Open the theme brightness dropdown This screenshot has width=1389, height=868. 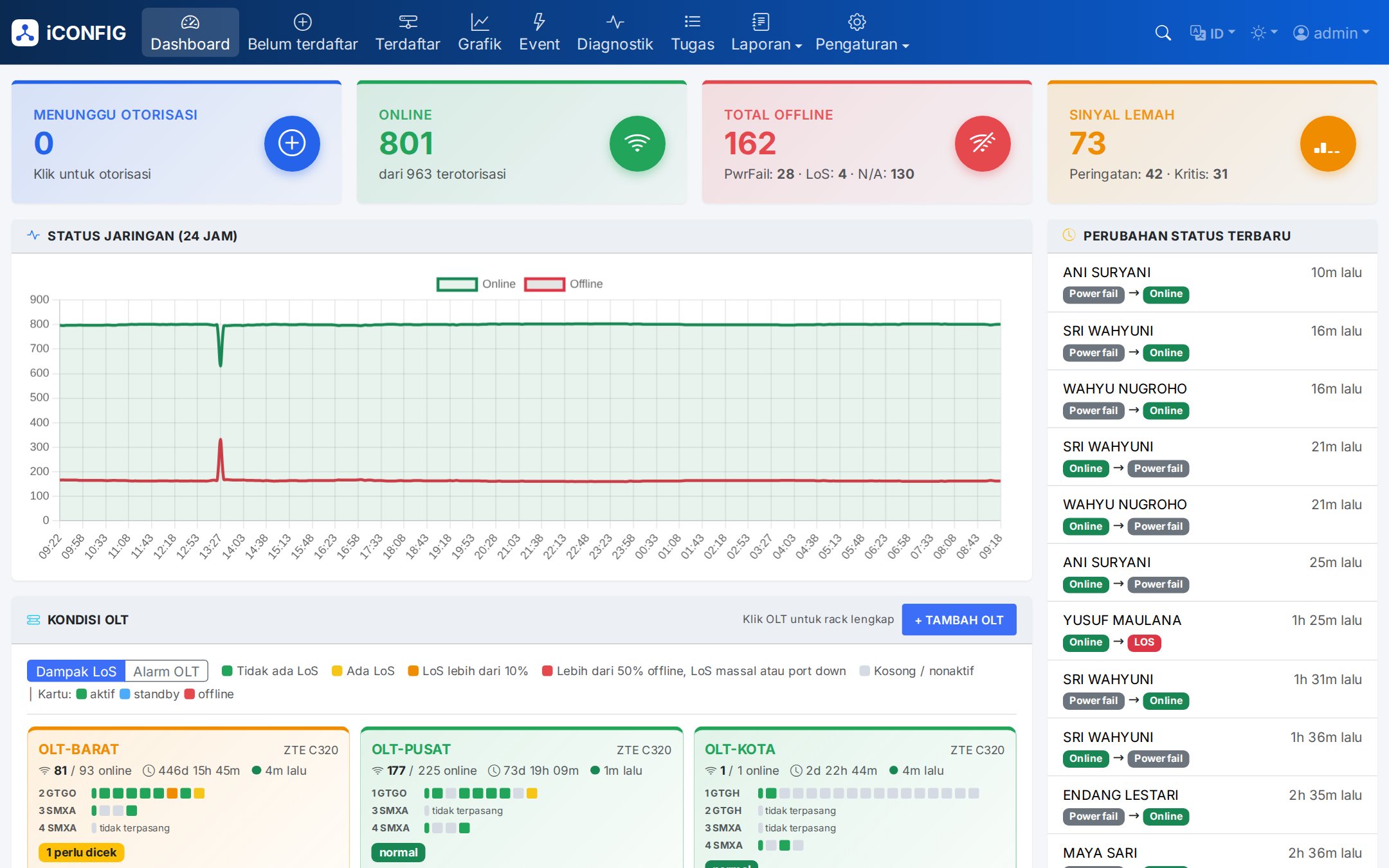pos(1264,33)
